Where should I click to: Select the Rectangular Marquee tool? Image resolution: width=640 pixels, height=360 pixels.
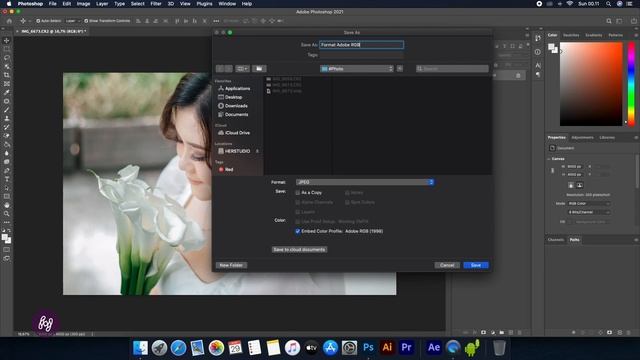point(7,49)
